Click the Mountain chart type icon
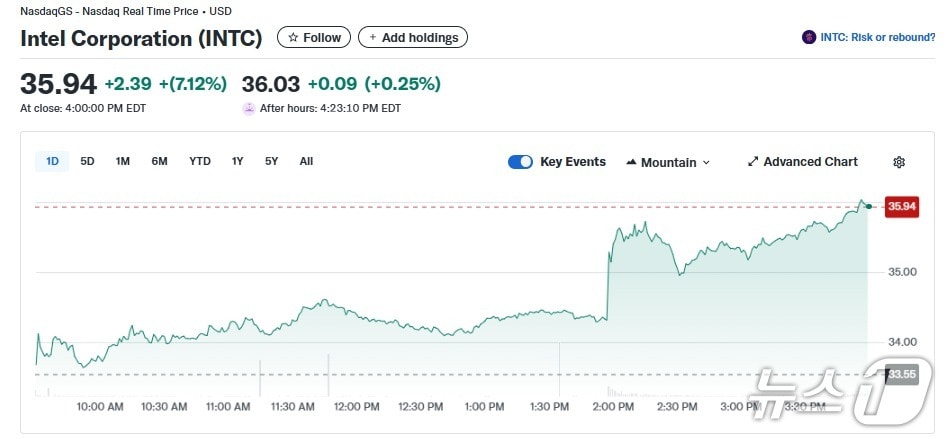946x439 pixels. 631,162
